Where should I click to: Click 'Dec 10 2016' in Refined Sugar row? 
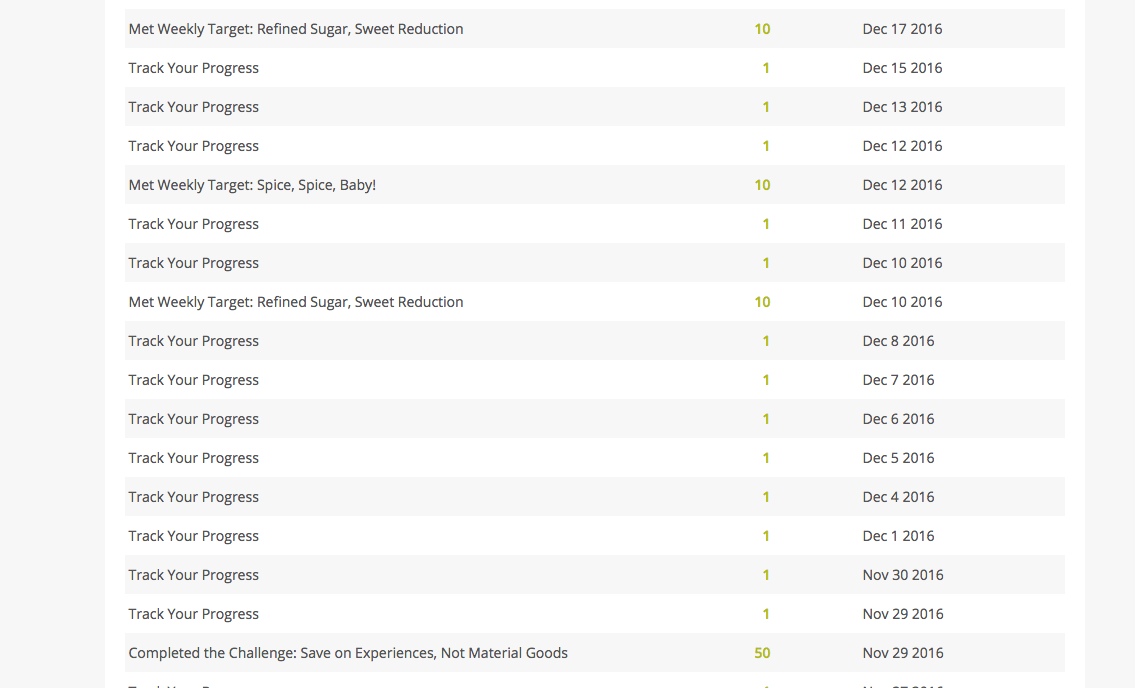(902, 302)
